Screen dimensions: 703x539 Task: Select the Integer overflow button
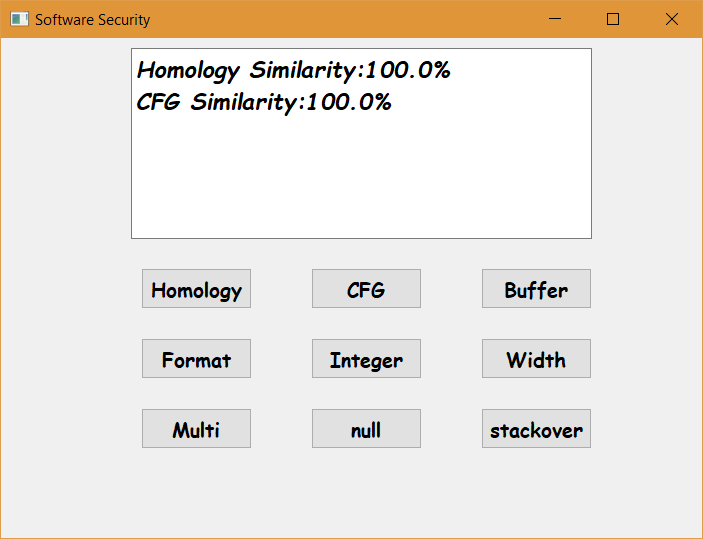[366, 359]
